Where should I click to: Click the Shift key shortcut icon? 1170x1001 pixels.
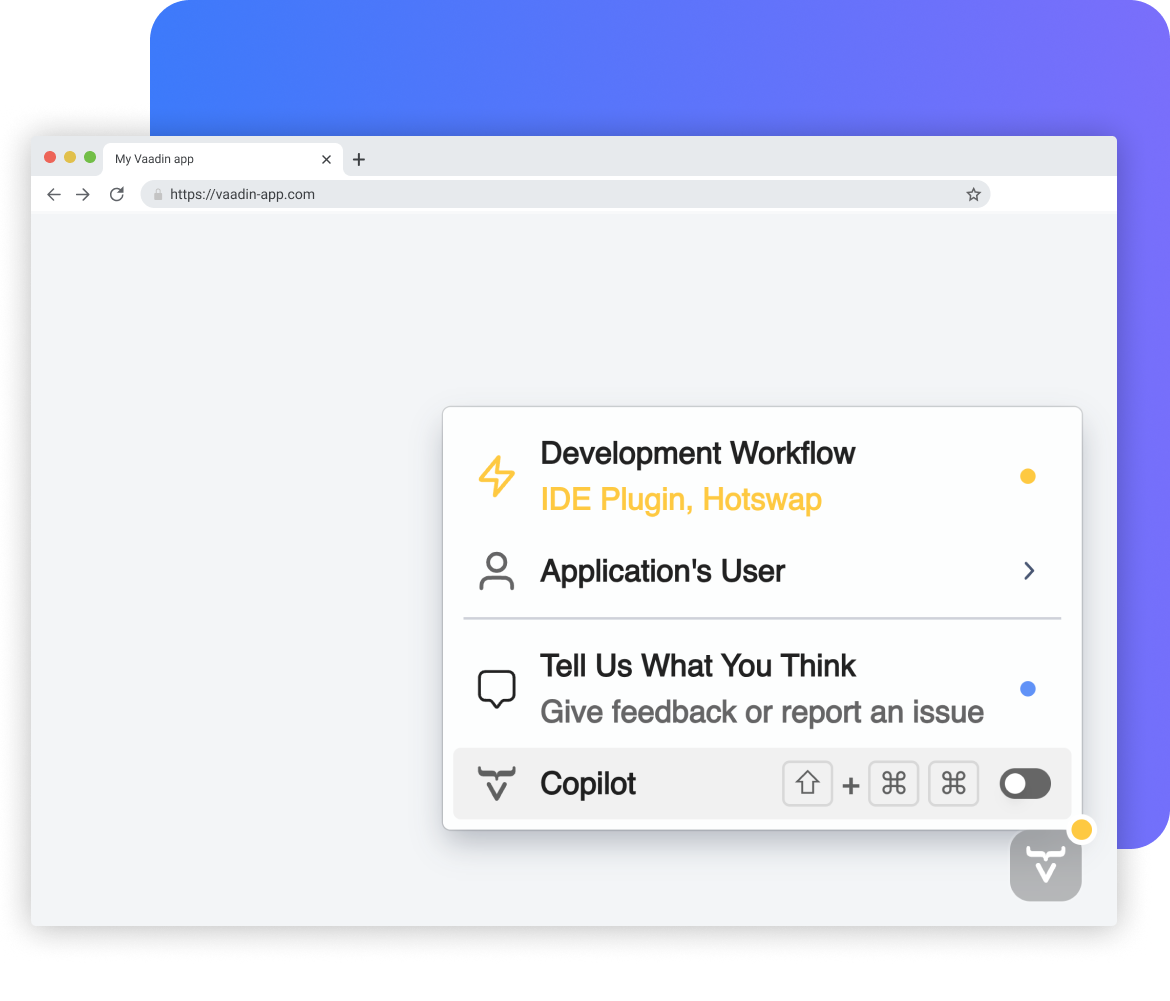807,784
